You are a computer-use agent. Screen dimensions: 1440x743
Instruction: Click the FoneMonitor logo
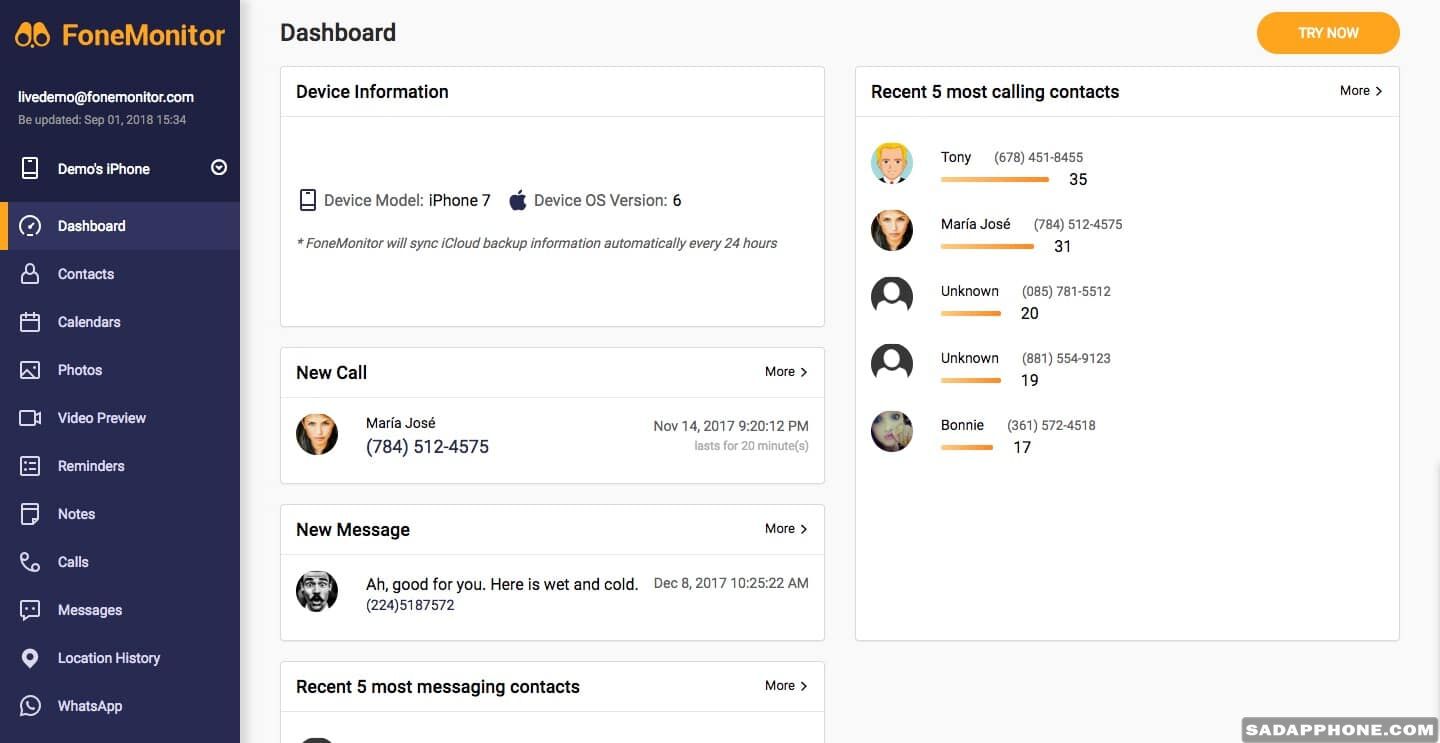coord(120,35)
